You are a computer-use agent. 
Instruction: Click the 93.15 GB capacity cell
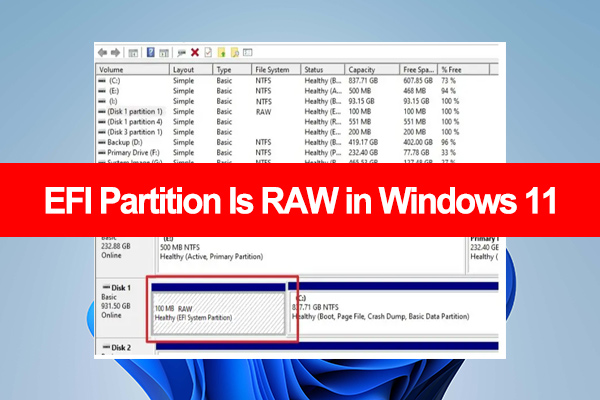362,101
